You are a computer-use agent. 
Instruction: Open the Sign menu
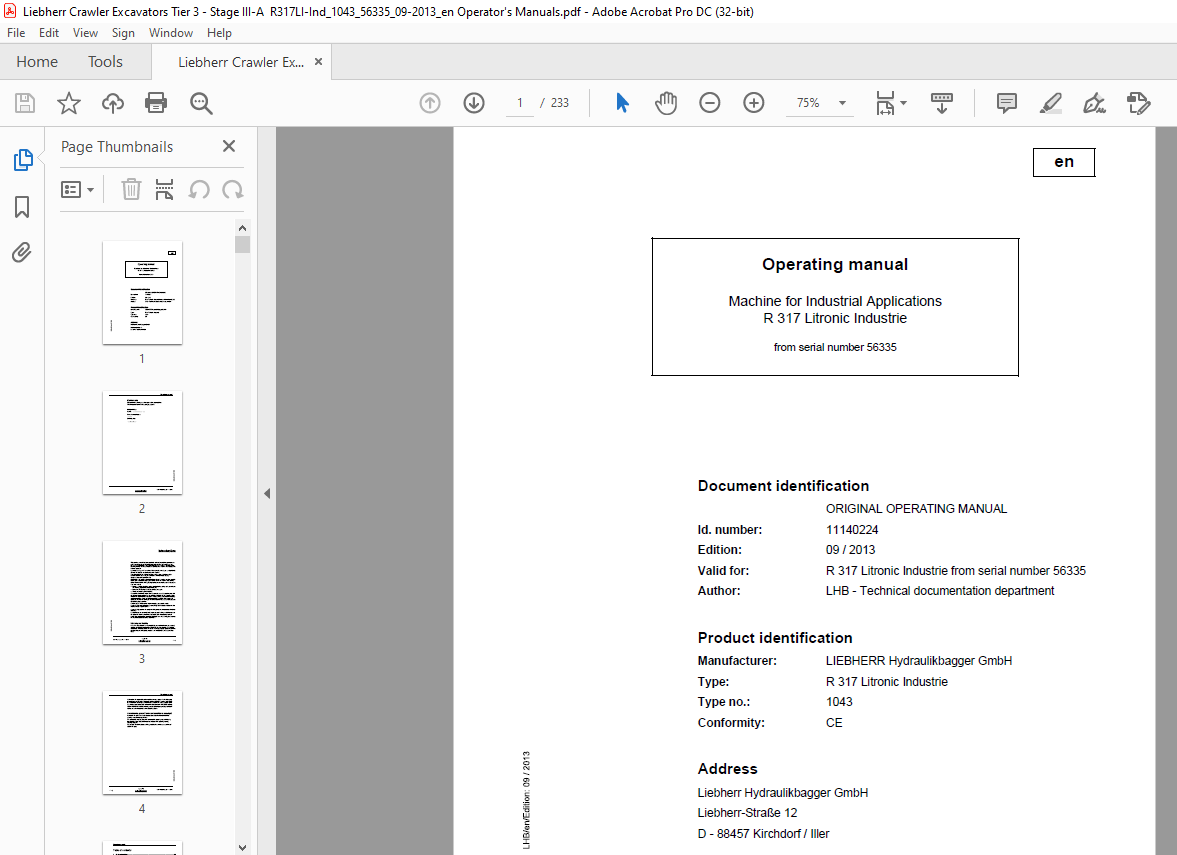pos(123,33)
